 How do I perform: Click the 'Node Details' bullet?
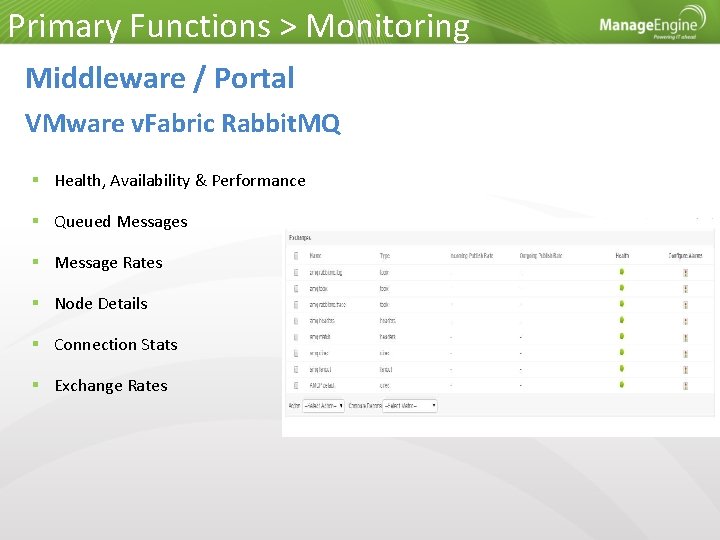point(101,304)
